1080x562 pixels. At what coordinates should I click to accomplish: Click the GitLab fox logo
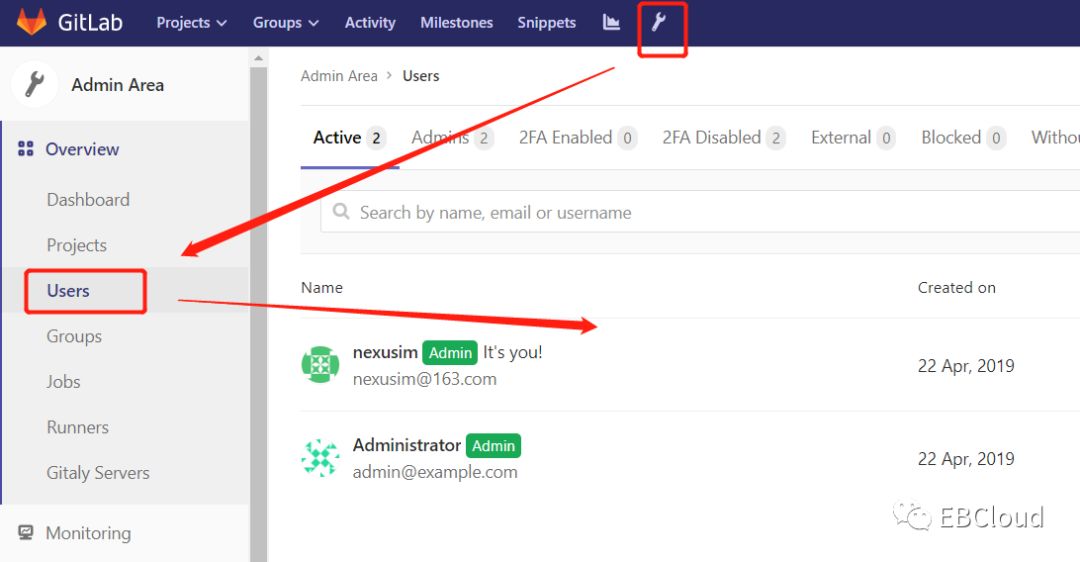[x=31, y=22]
